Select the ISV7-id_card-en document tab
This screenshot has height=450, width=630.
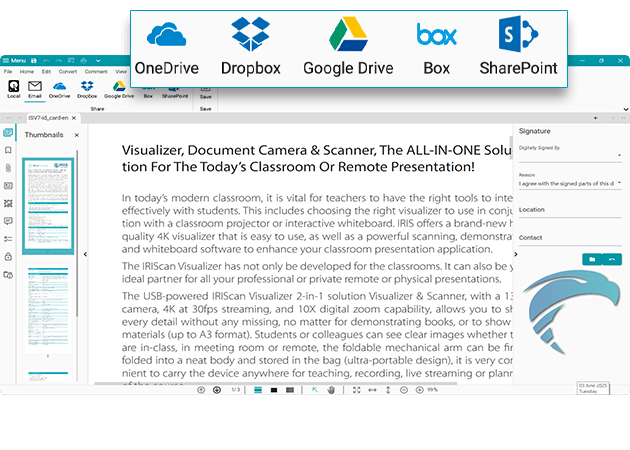tap(48, 118)
